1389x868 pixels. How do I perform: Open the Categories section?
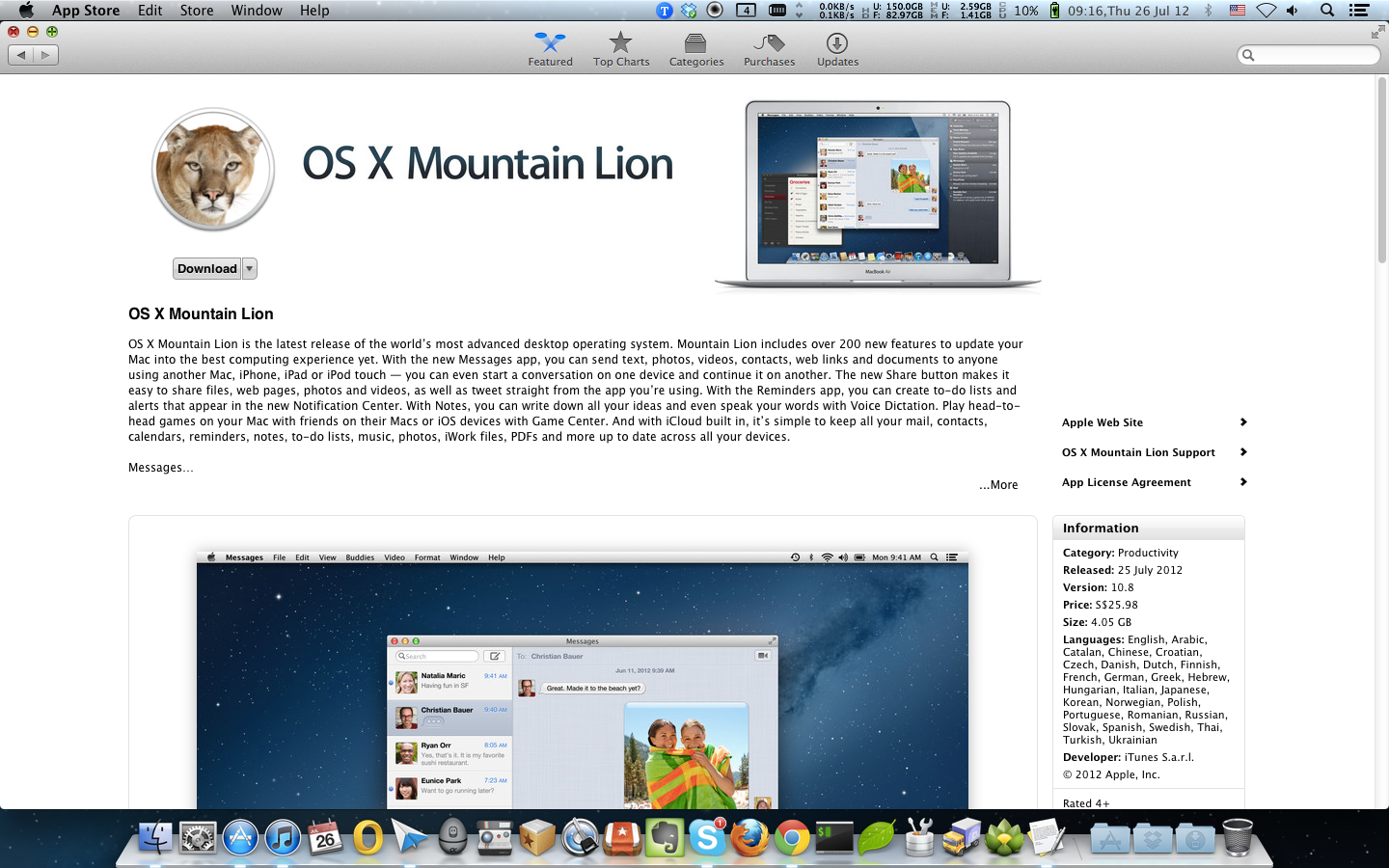tap(696, 49)
